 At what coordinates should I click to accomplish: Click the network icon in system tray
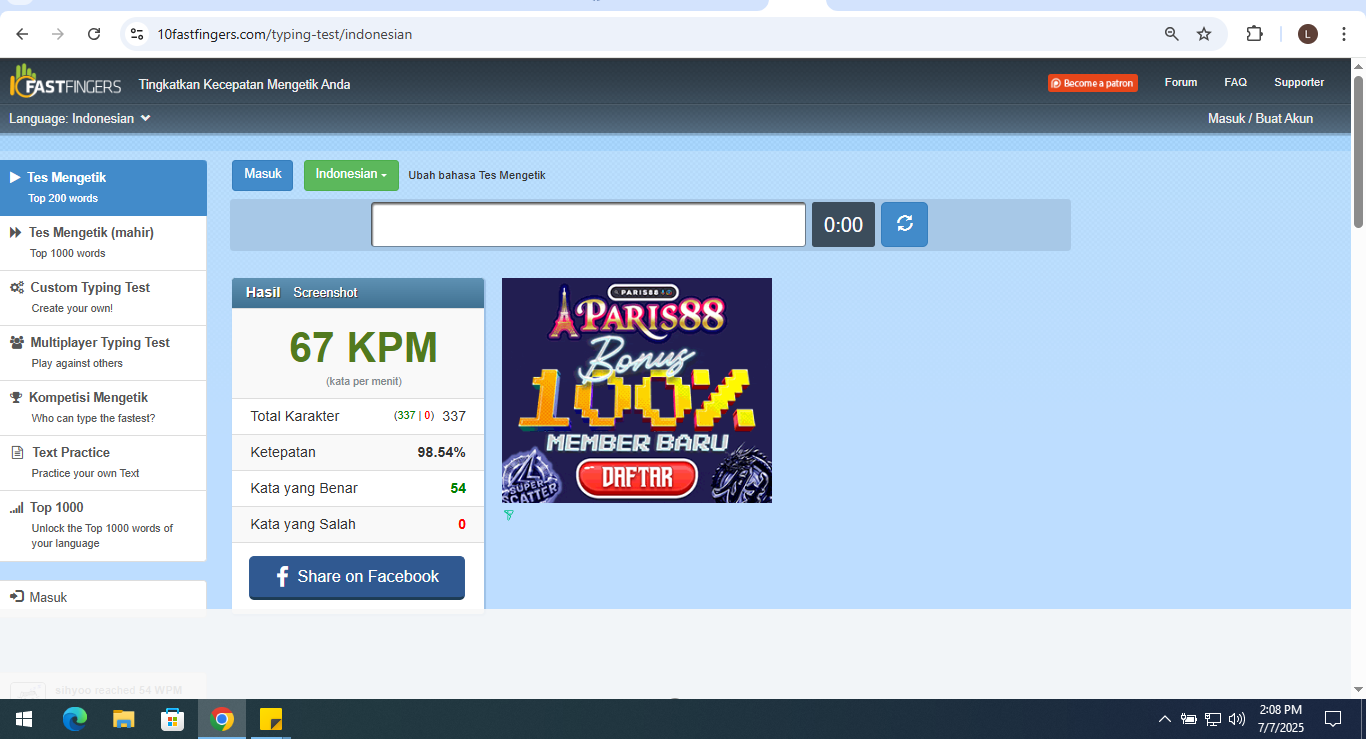click(x=1212, y=719)
